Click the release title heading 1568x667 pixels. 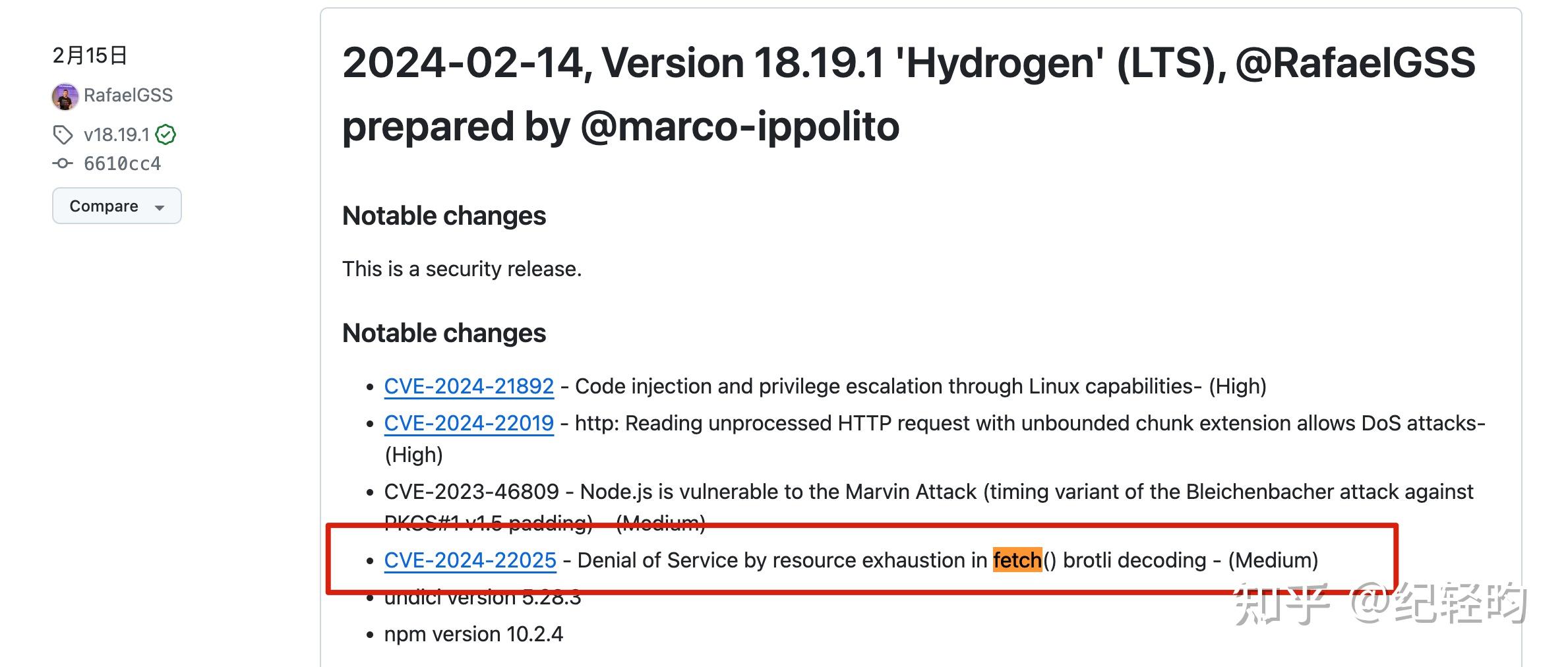tap(909, 94)
